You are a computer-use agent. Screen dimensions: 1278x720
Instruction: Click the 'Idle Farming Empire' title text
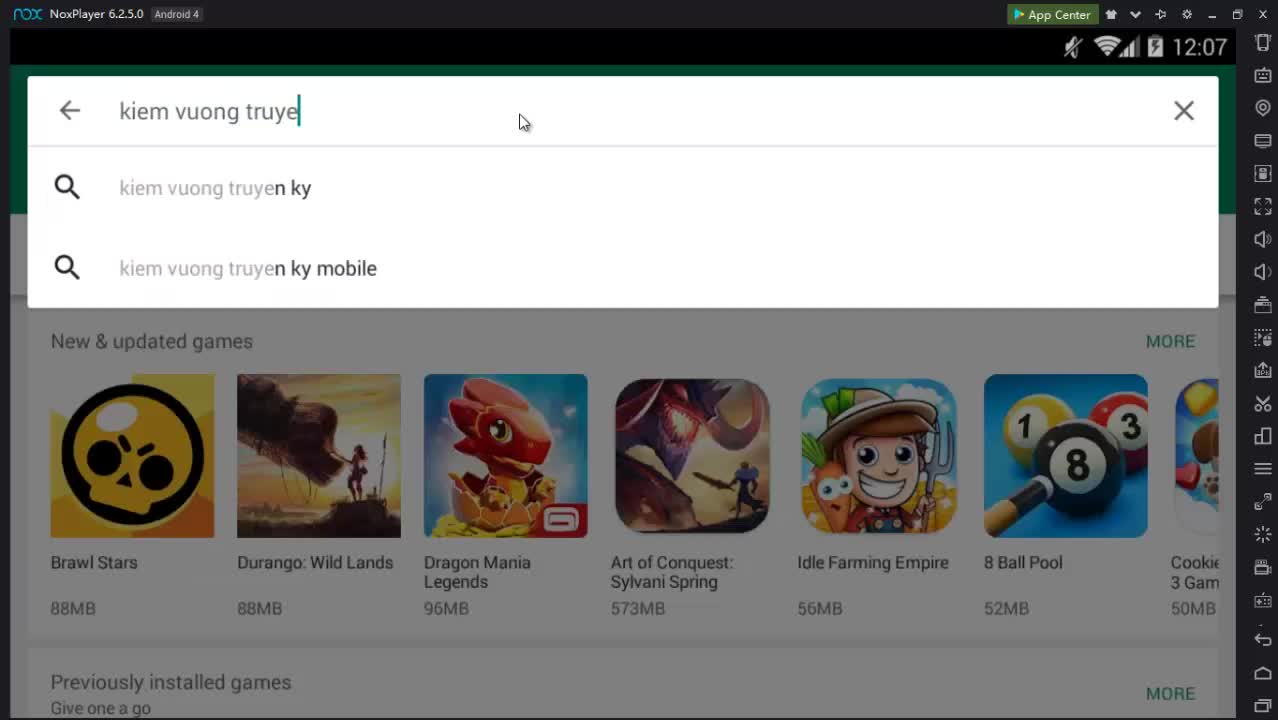pos(873,563)
